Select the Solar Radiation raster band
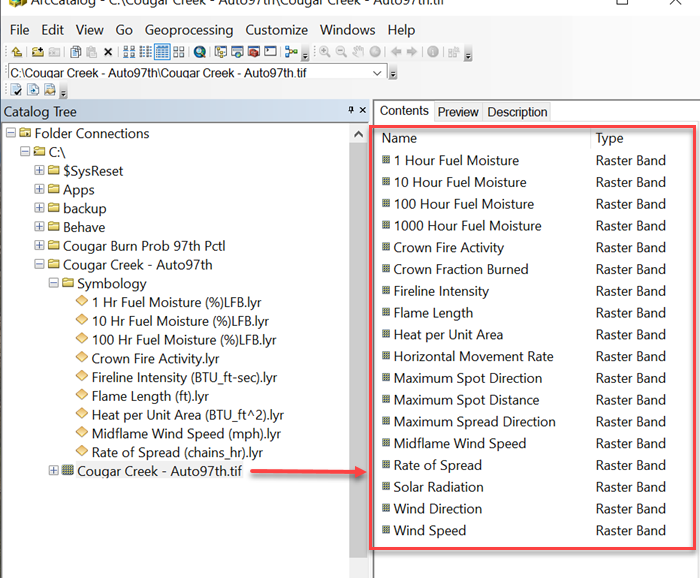 point(438,487)
